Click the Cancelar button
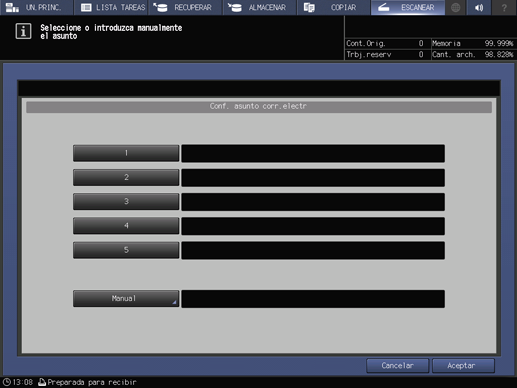The height and width of the screenshot is (388, 517). tap(397, 366)
